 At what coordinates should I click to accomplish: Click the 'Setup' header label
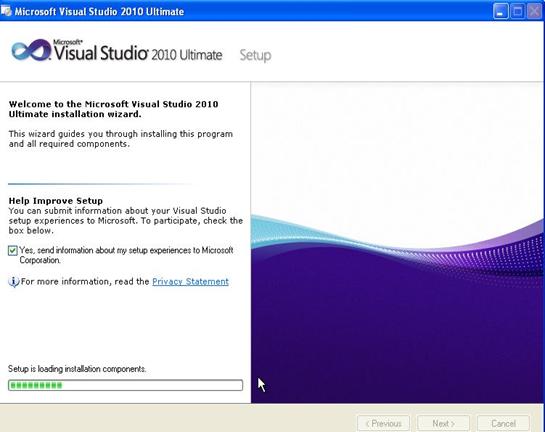coord(255,55)
